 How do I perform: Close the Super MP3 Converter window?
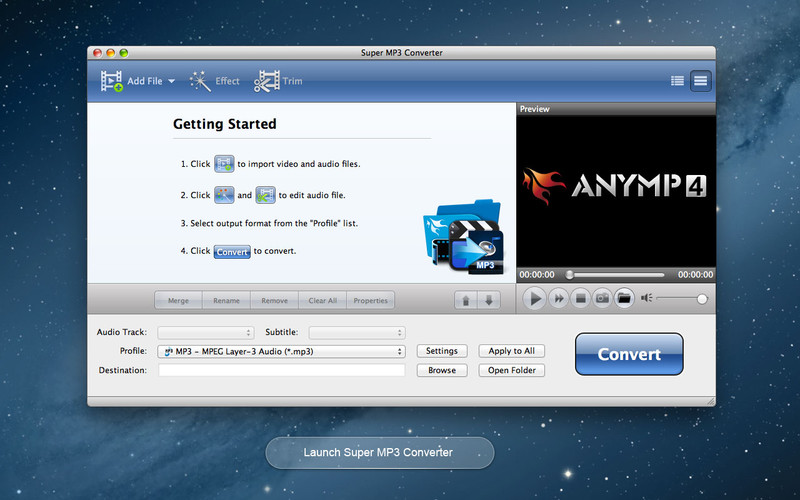click(x=97, y=53)
